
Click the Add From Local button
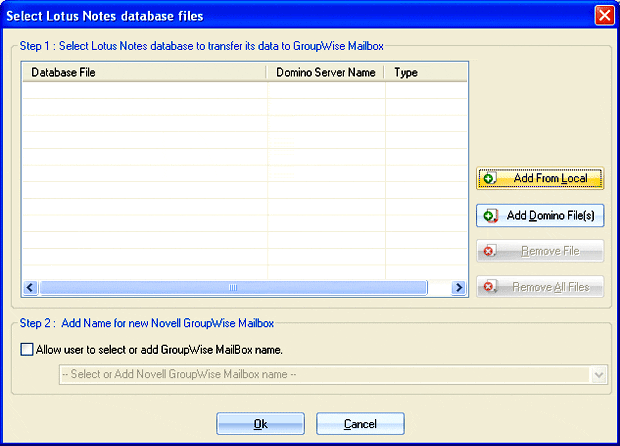pos(540,178)
